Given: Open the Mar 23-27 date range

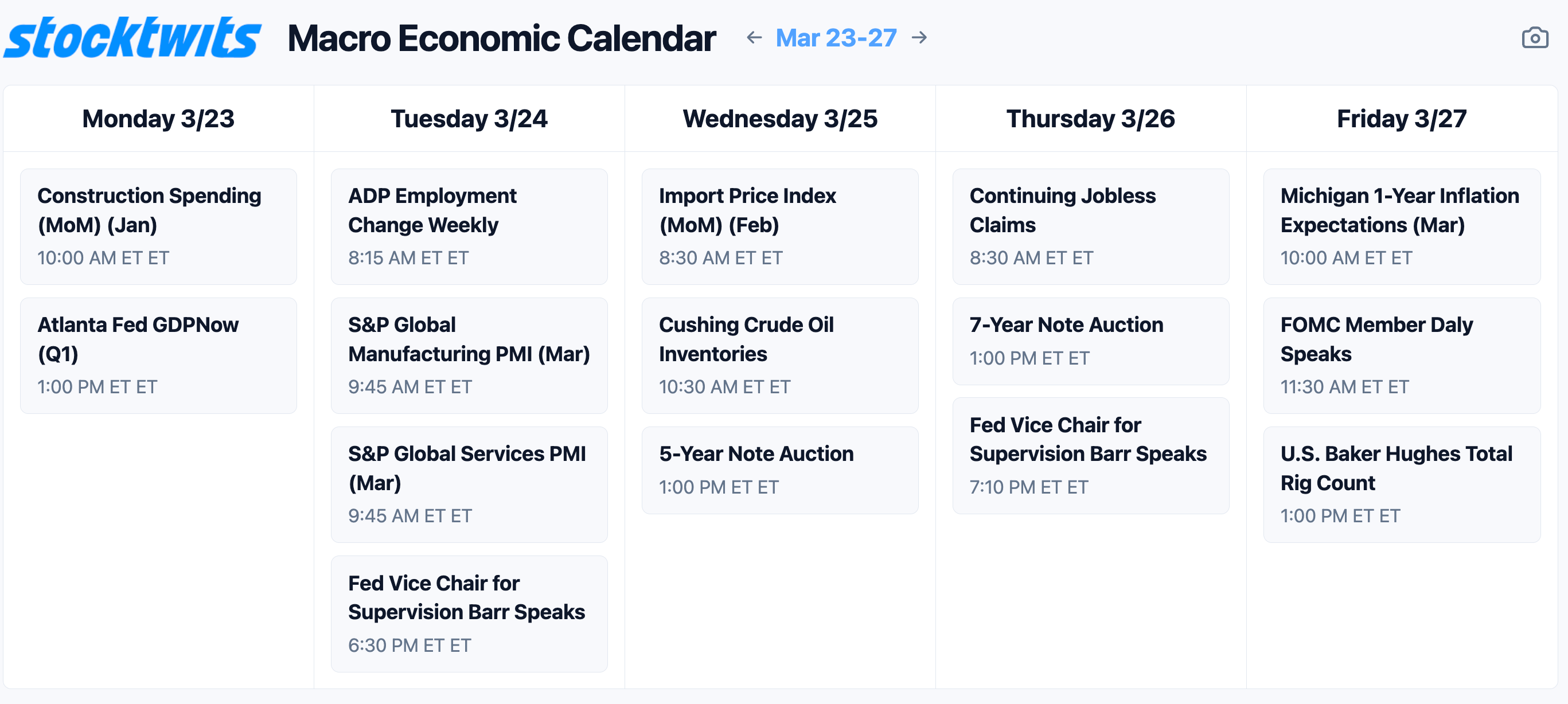Looking at the screenshot, I should click(836, 38).
